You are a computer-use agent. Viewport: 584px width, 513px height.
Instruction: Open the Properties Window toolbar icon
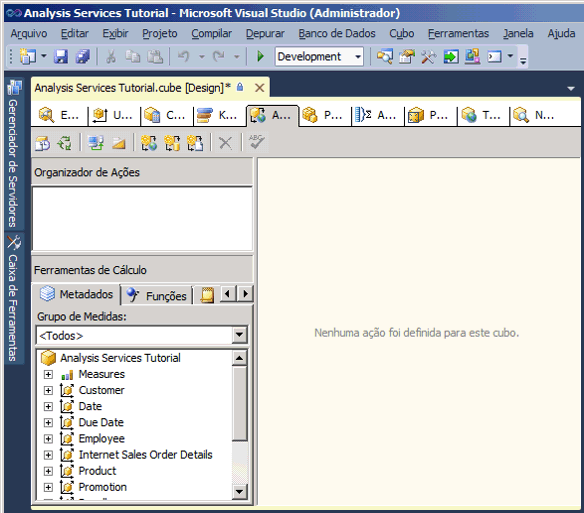(x=407, y=57)
